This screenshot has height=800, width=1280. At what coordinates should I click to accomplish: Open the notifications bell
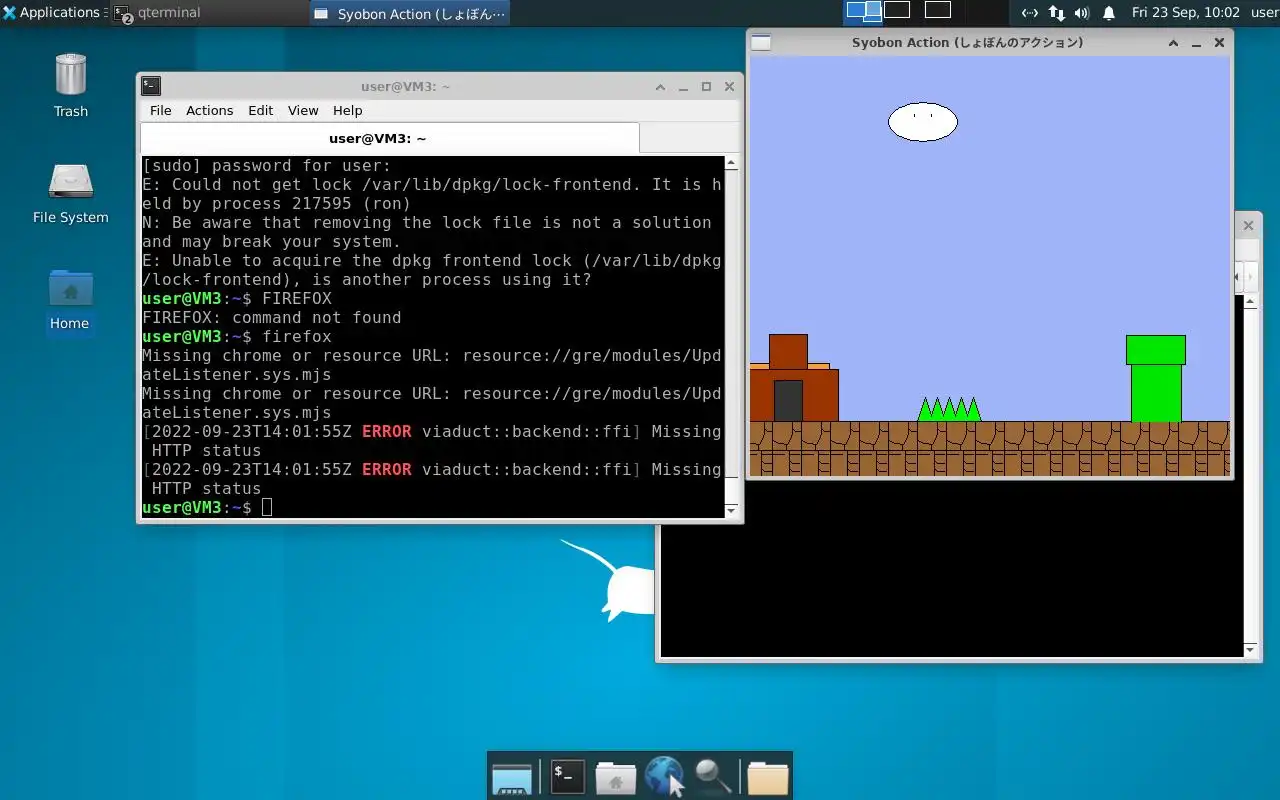1109,13
